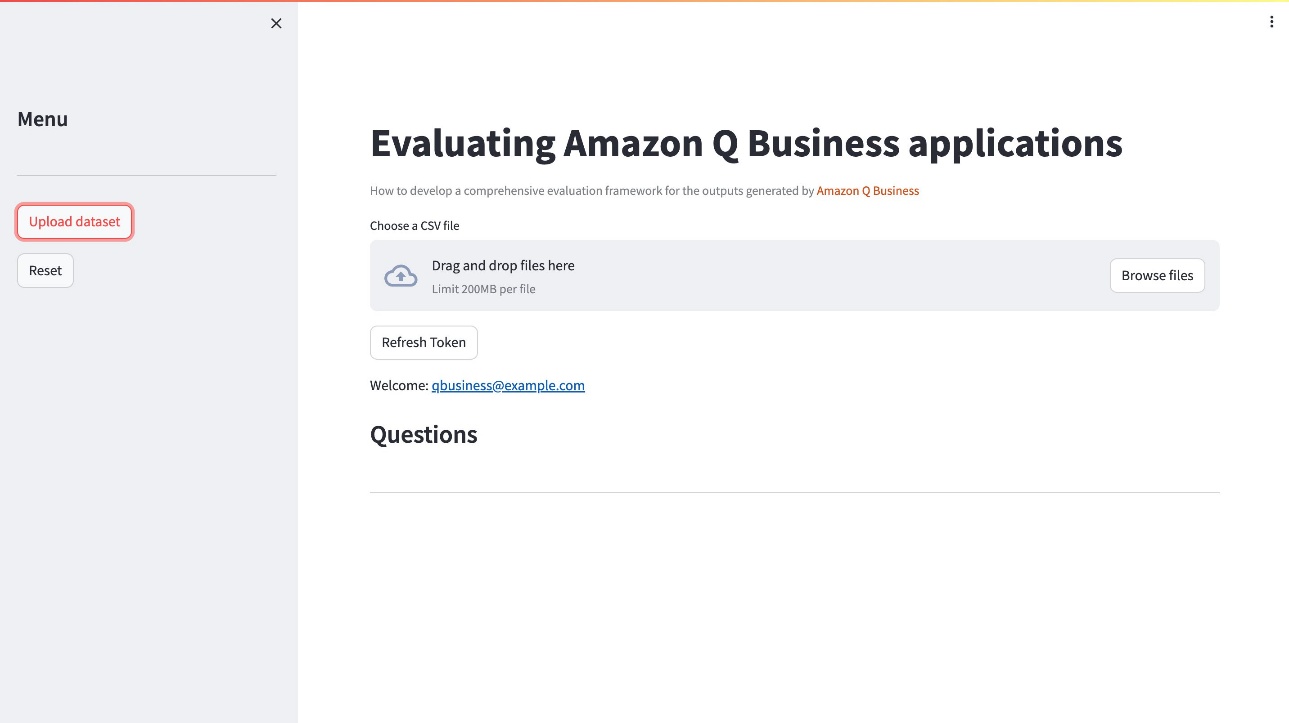1289x723 pixels.
Task: Open the three-dot app menu
Action: [x=1272, y=22]
